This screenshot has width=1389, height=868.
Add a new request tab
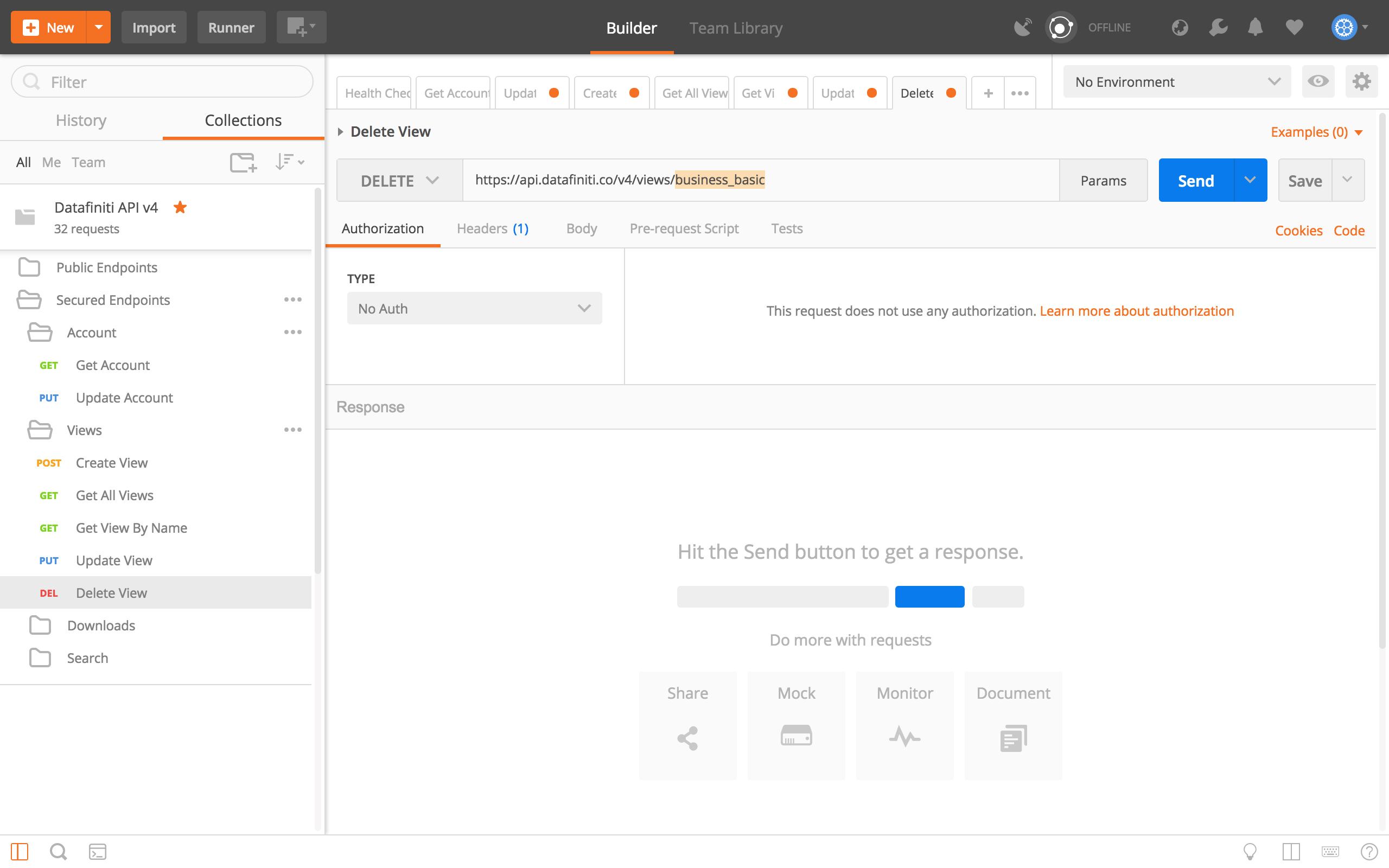(988, 93)
